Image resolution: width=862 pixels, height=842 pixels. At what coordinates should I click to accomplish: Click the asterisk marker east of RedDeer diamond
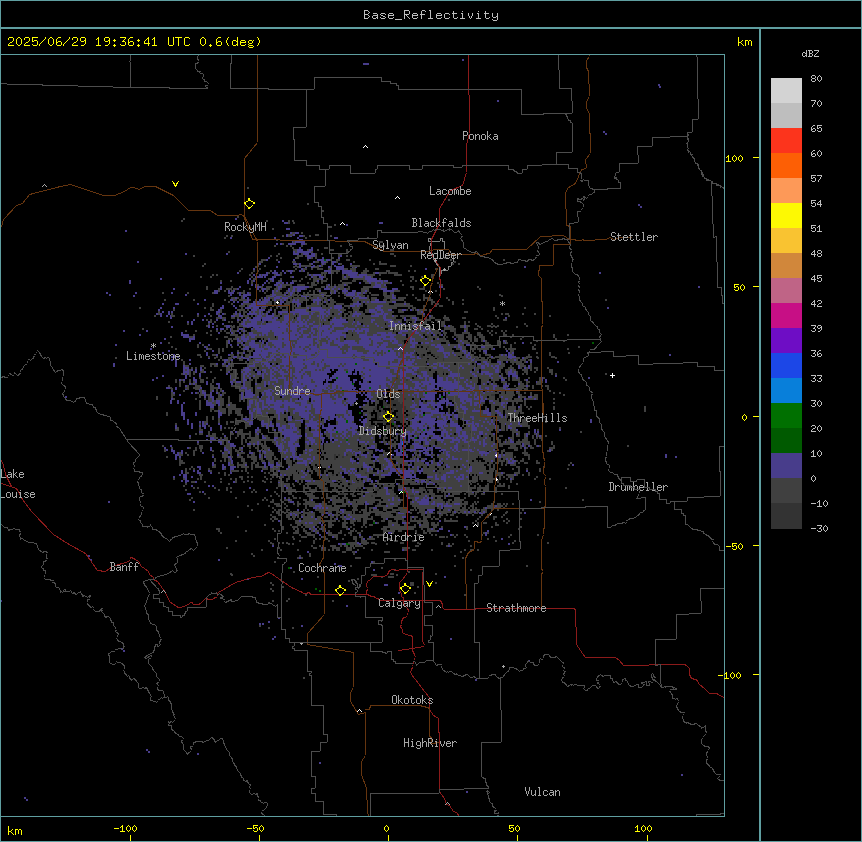(502, 303)
